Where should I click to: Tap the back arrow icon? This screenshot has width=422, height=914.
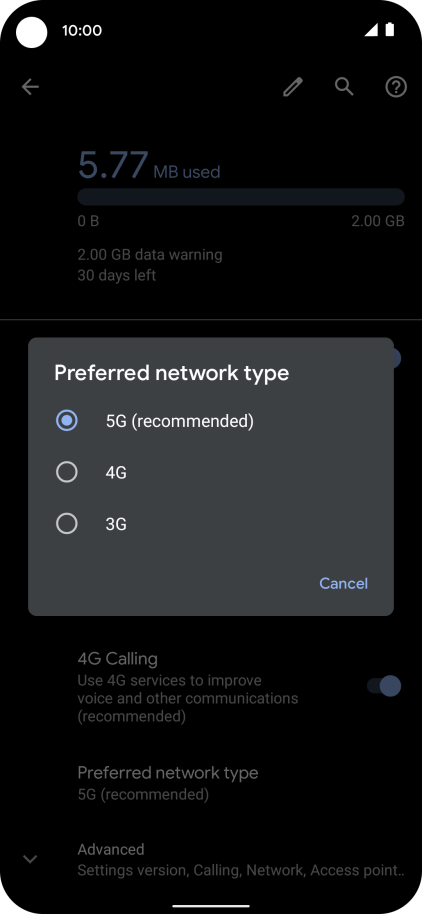(30, 87)
